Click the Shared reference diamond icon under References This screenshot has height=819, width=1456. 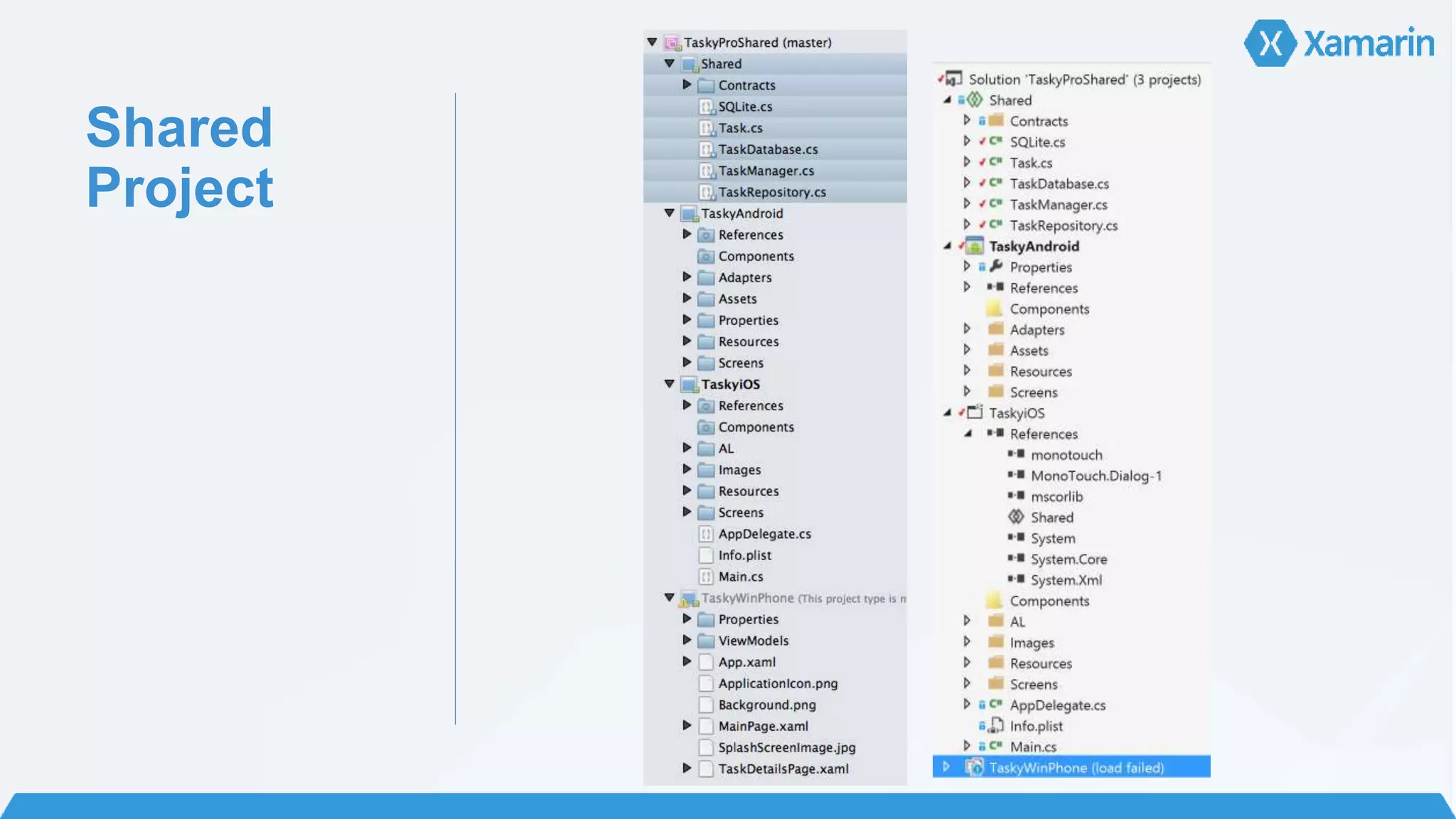click(x=1016, y=518)
